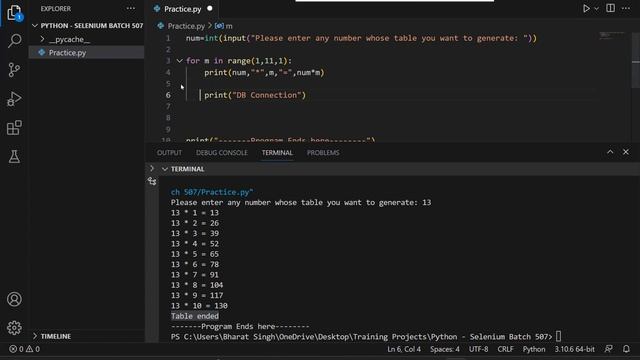
Task: Click terminal split tree icon
Action: (152, 181)
